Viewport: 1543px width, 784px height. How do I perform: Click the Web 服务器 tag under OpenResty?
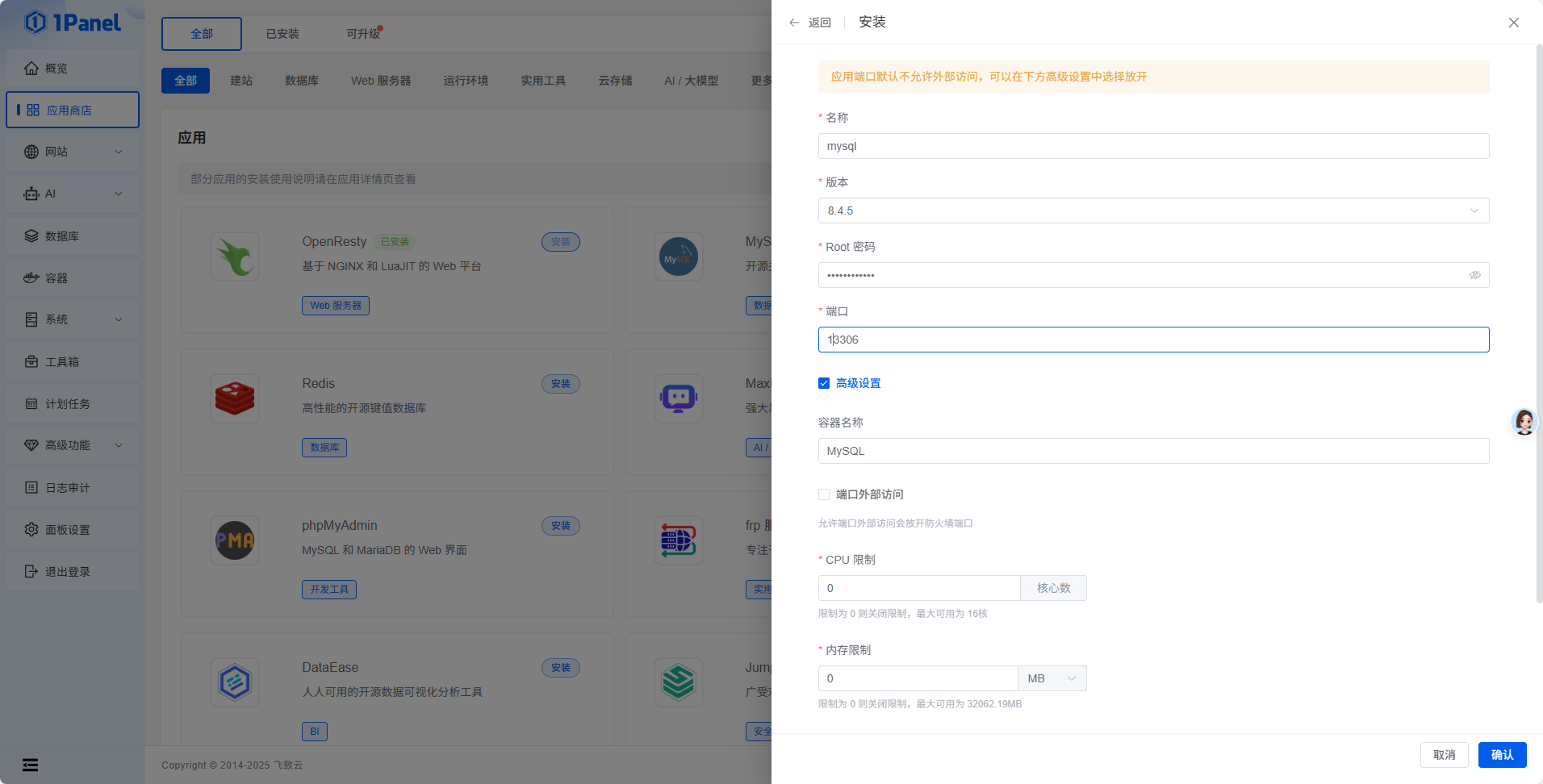[x=336, y=306]
